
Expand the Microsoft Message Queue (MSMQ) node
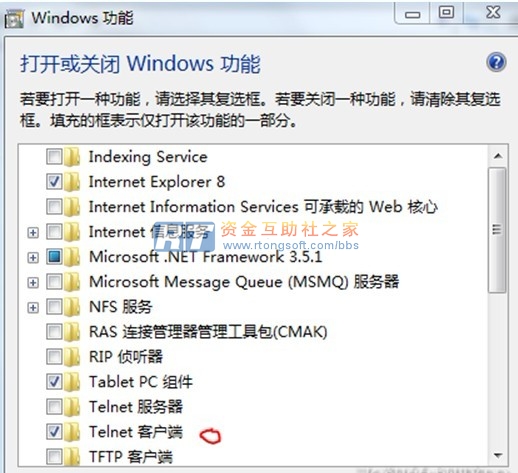click(33, 282)
